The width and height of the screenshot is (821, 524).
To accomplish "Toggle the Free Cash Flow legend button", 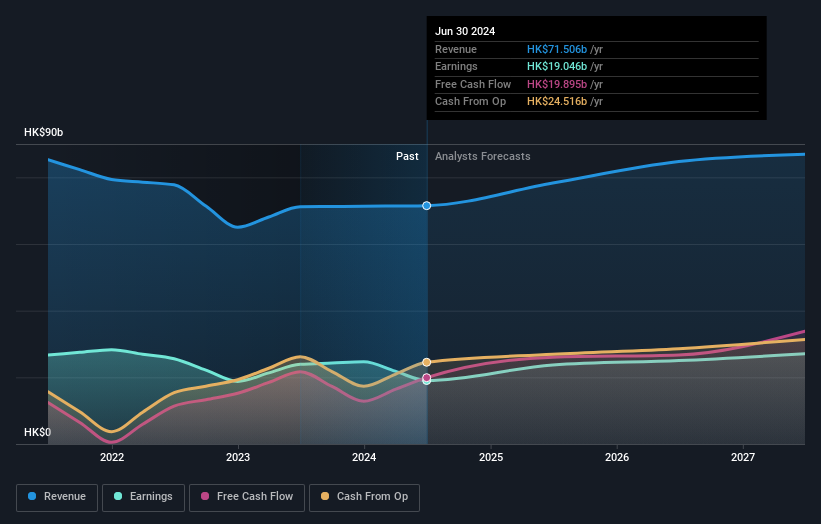I will click(x=247, y=497).
